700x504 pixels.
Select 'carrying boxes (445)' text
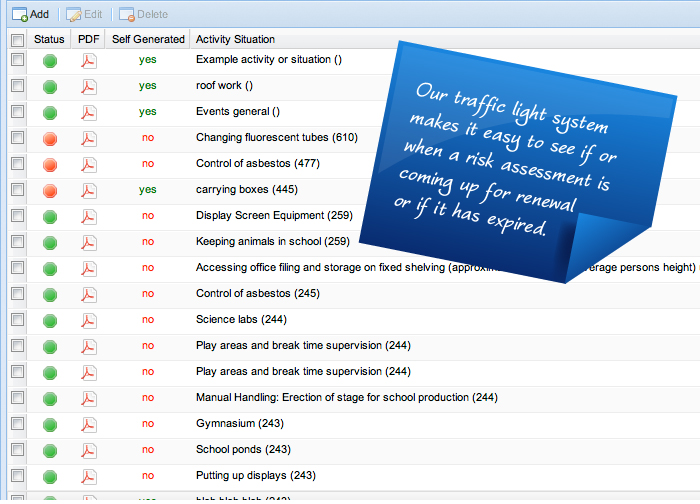[247, 189]
